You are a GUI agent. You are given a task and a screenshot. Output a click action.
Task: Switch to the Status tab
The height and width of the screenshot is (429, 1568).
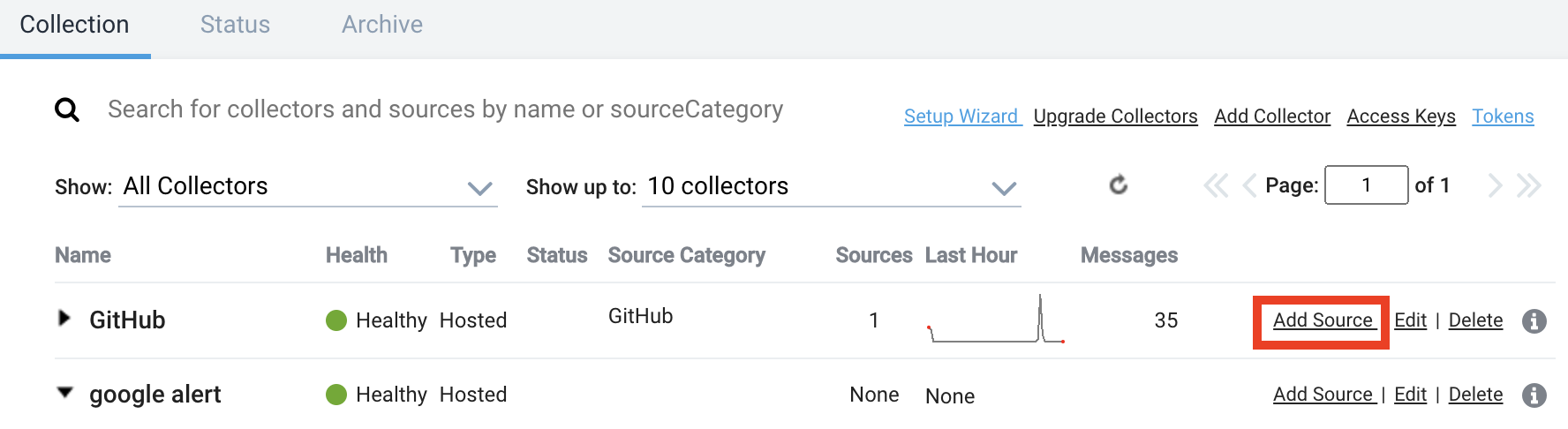pyautogui.click(x=235, y=25)
